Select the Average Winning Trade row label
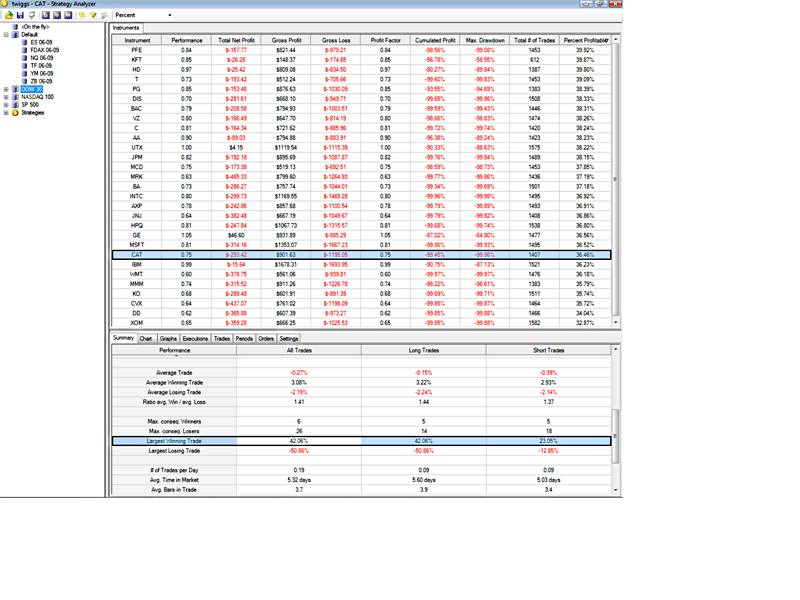Image resolution: width=800 pixels, height=600 pixels. tap(174, 383)
